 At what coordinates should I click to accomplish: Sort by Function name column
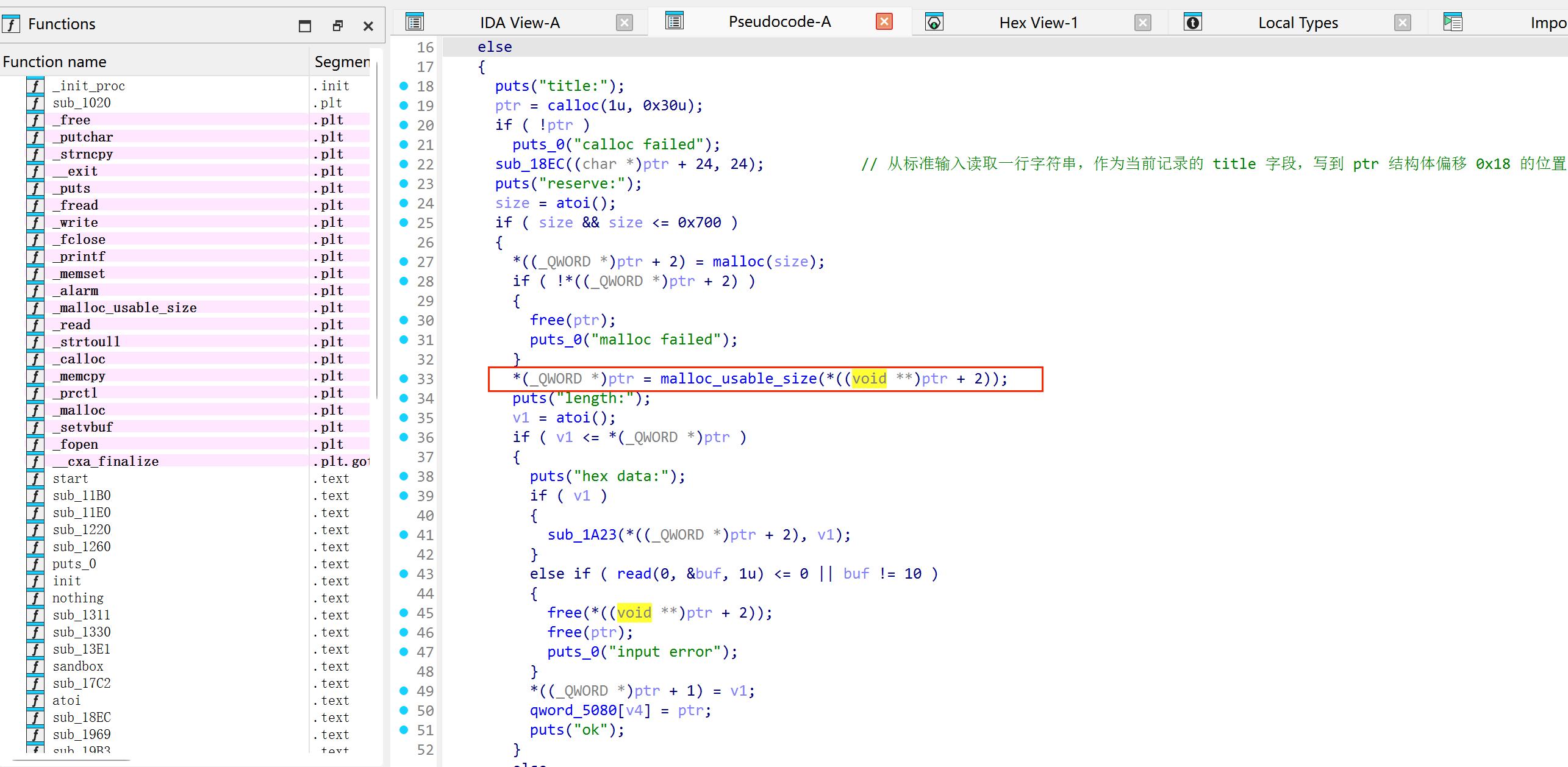tap(154, 62)
